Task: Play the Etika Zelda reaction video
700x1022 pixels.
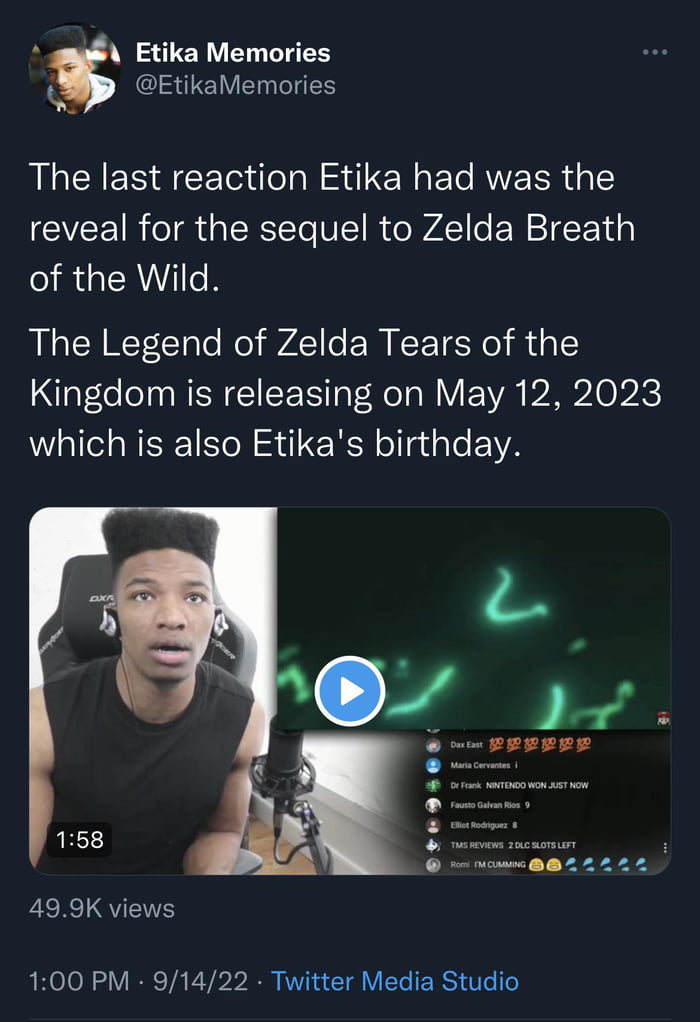Action: 350,687
